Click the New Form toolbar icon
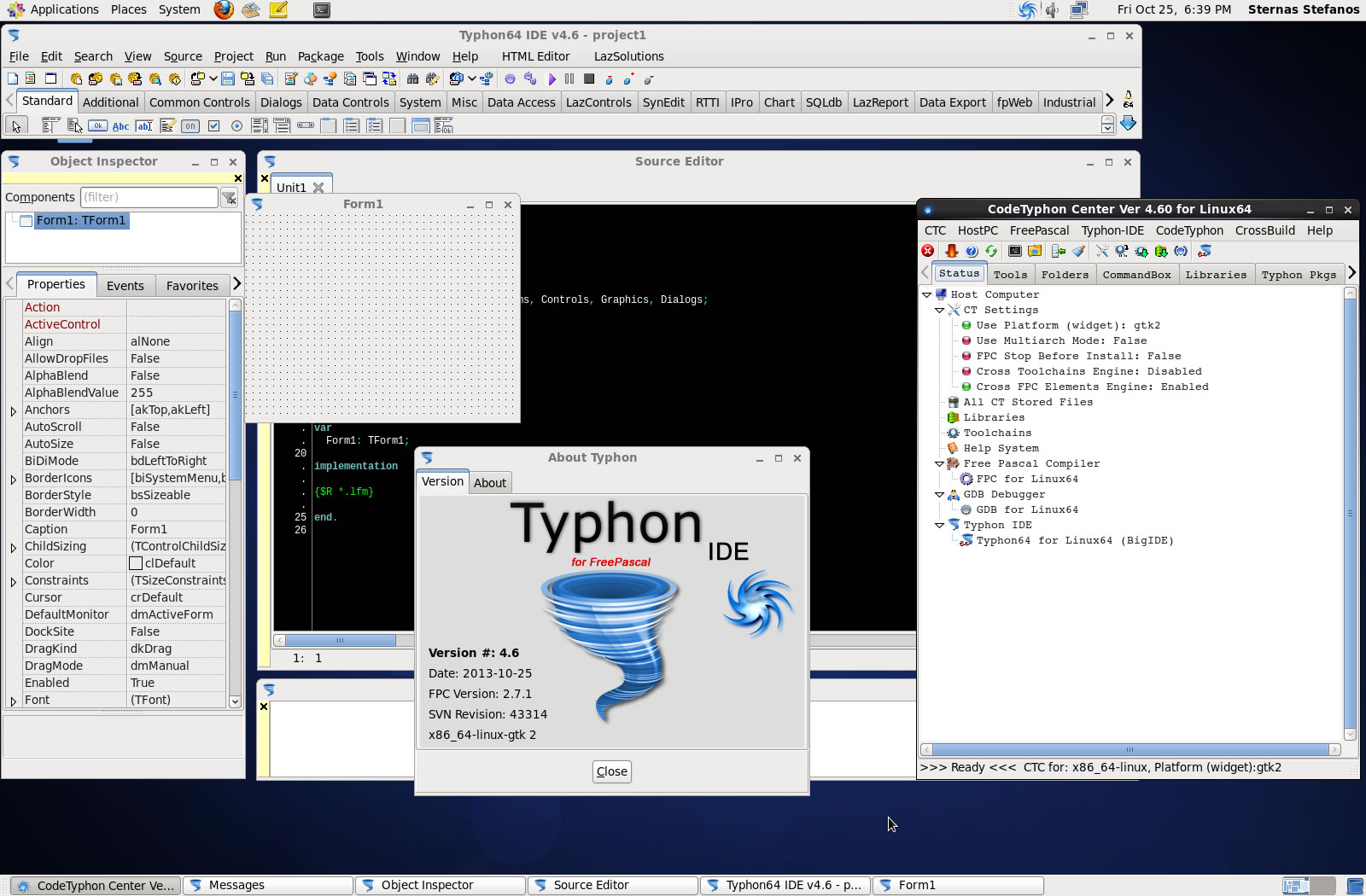The image size is (1366, 896). click(50, 79)
